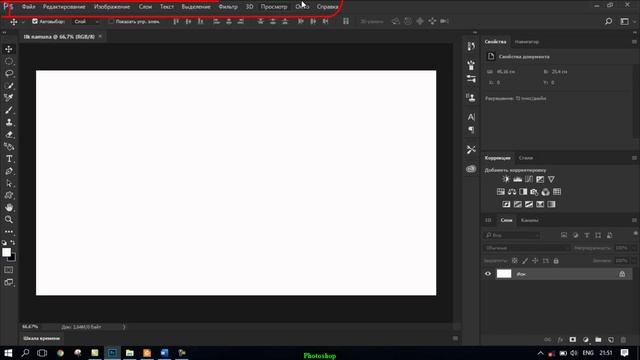The height and width of the screenshot is (360, 640).
Task: Select the Pen tool
Action: click(x=9, y=171)
